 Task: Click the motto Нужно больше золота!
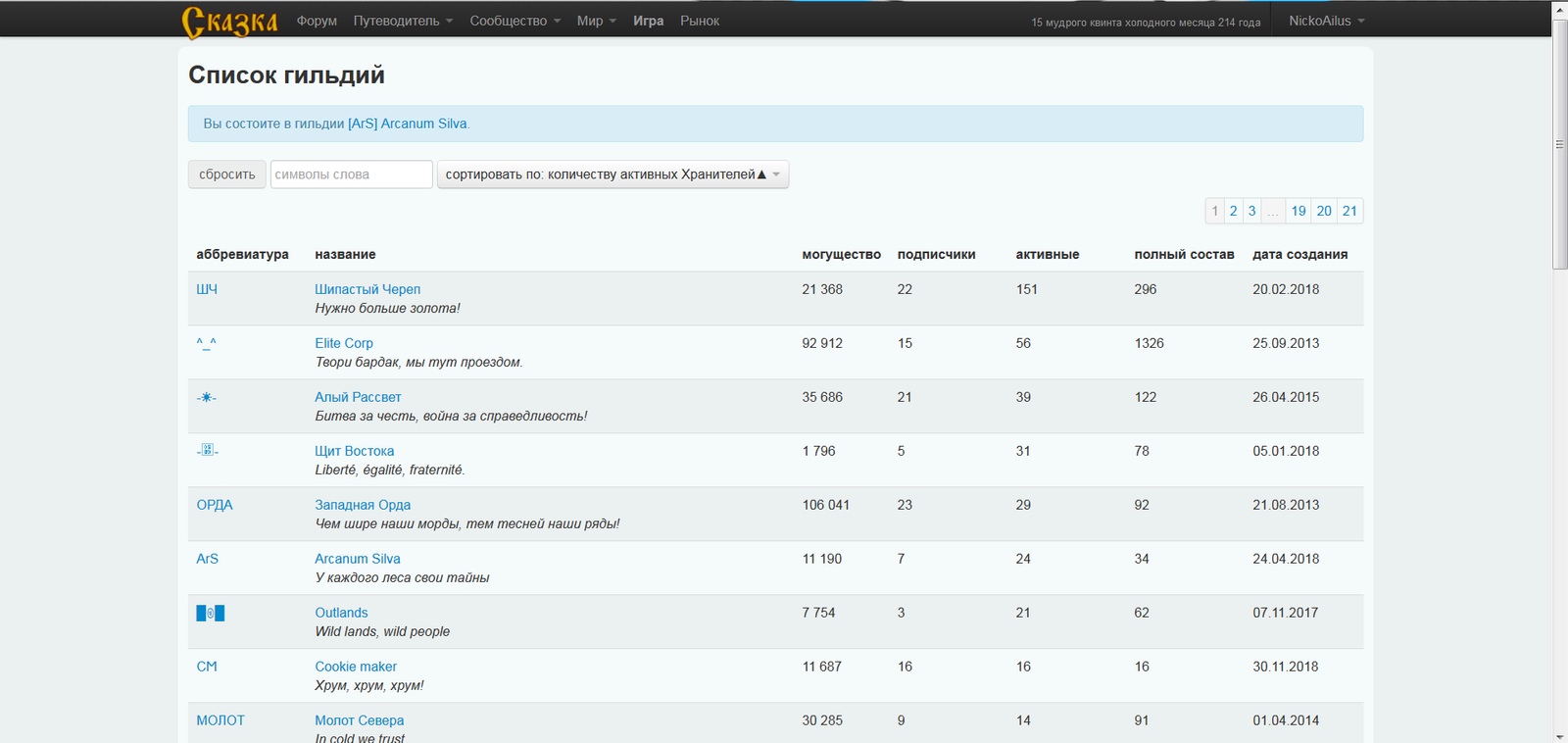pos(387,308)
